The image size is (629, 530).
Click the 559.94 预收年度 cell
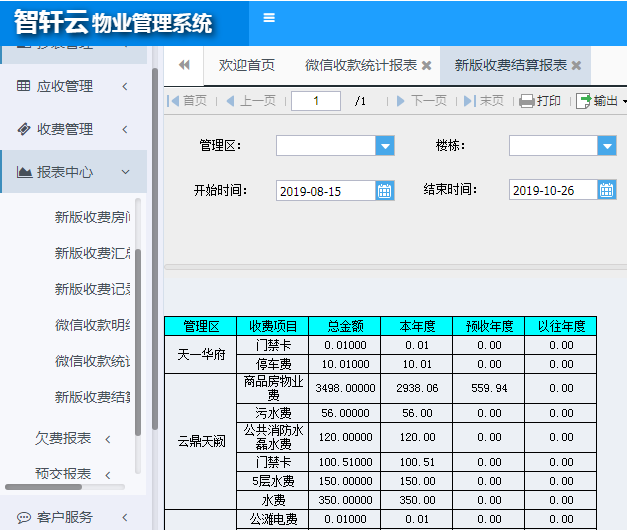pyautogui.click(x=489, y=388)
